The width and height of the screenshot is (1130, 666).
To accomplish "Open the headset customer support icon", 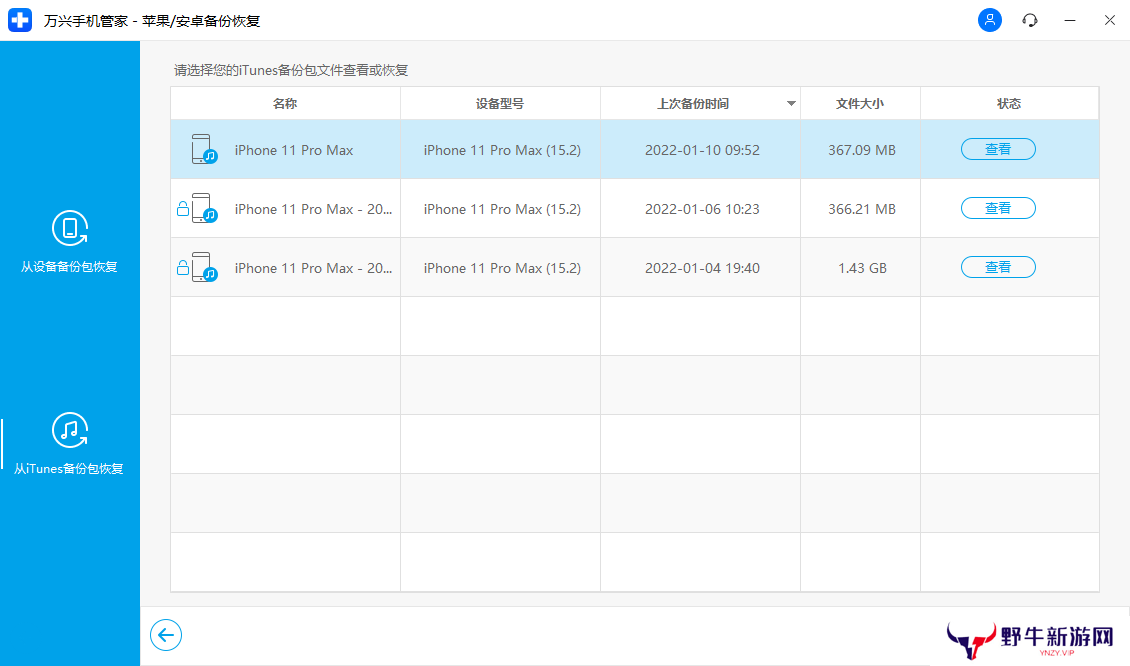I will pyautogui.click(x=1030, y=20).
